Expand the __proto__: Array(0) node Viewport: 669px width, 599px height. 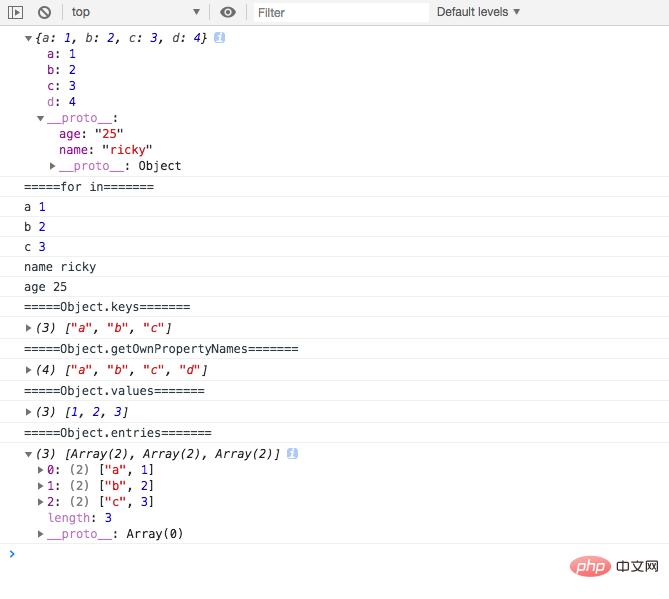(41, 534)
